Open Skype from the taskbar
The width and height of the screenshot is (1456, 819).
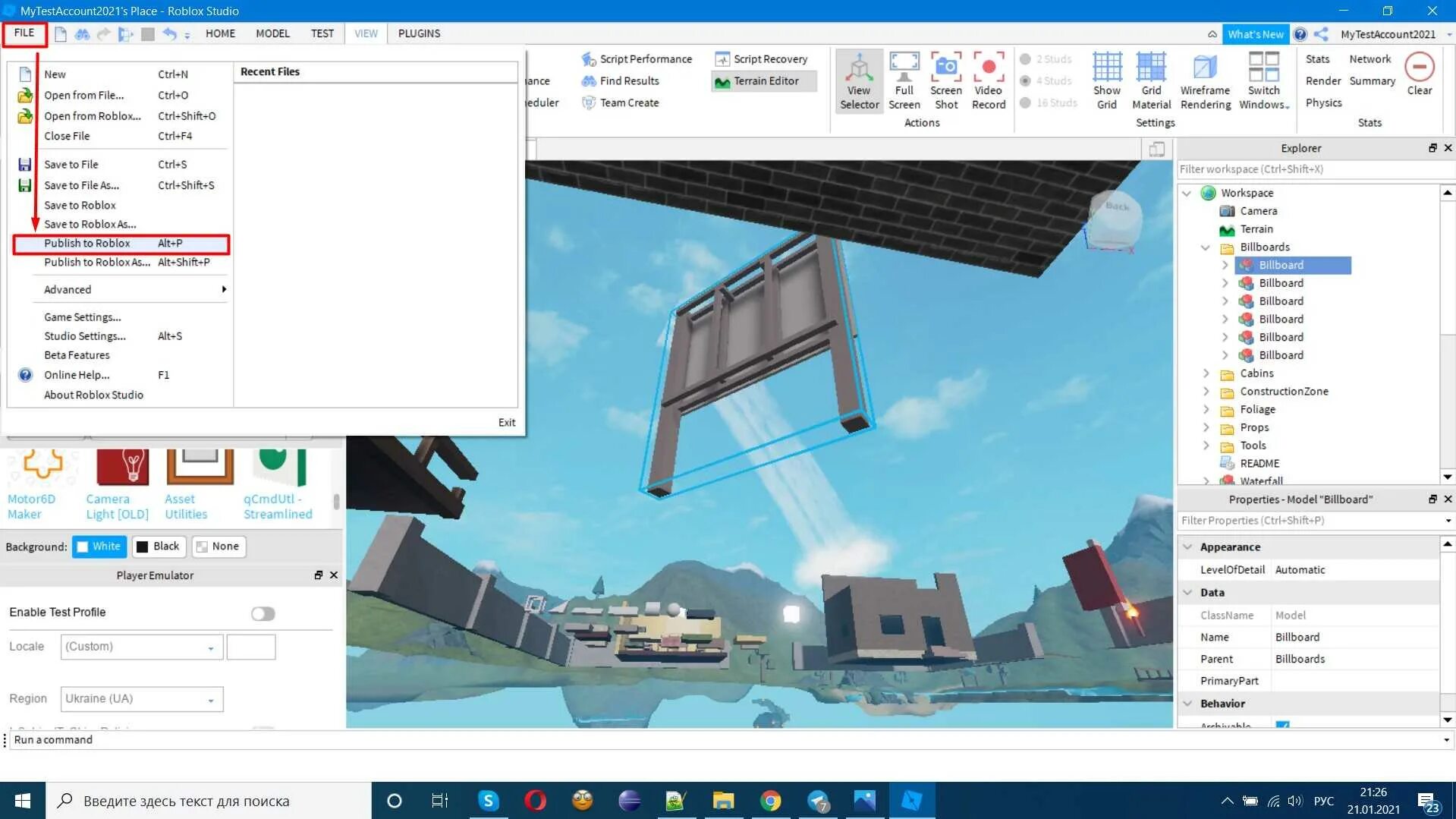pyautogui.click(x=488, y=801)
